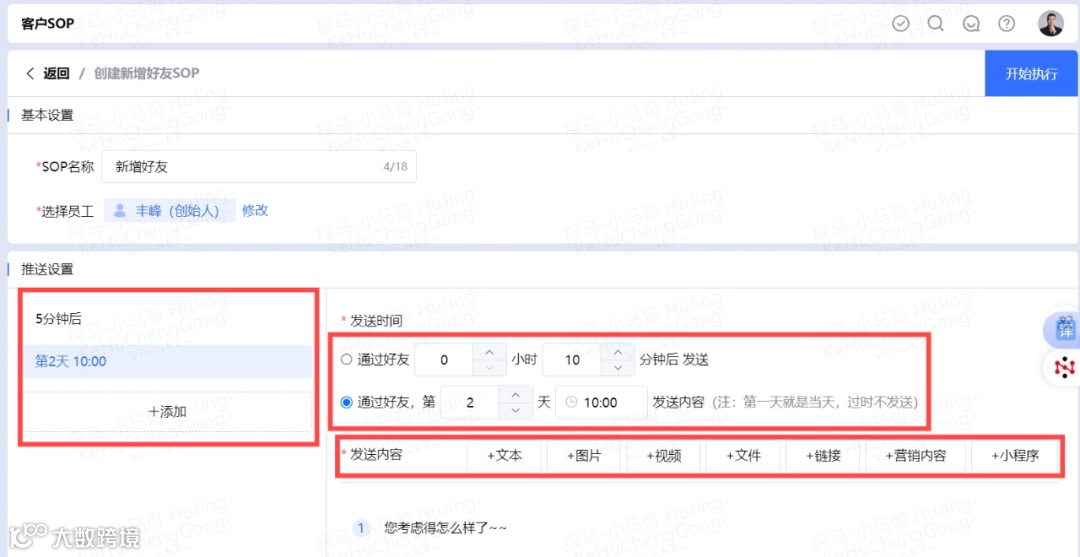Click the help question mark icon
This screenshot has width=1080, height=557.
point(1007,23)
